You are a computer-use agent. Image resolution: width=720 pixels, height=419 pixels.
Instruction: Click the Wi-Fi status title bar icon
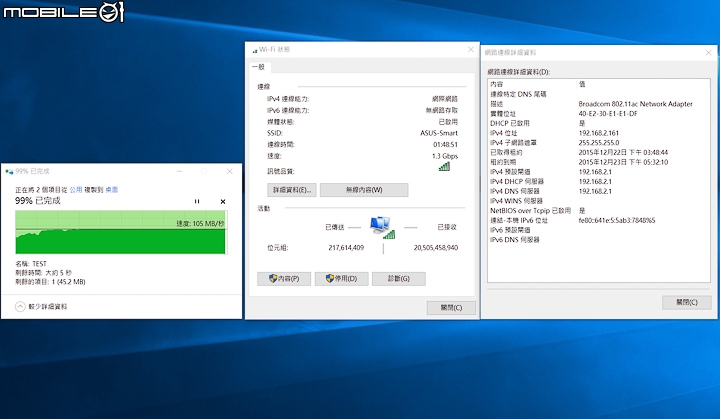(255, 50)
